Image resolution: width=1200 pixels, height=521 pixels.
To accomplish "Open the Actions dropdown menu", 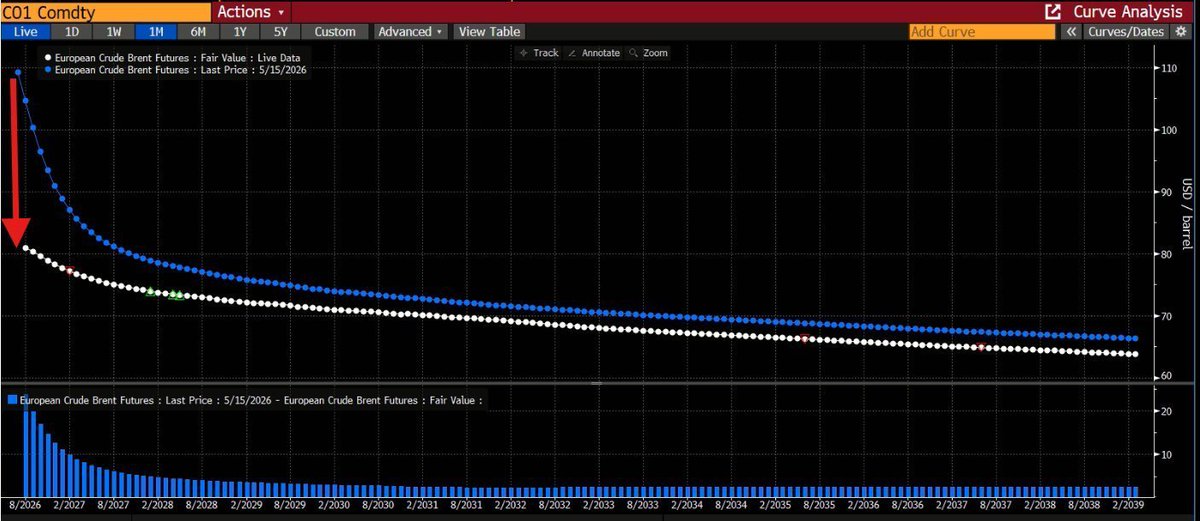I will pos(251,12).
